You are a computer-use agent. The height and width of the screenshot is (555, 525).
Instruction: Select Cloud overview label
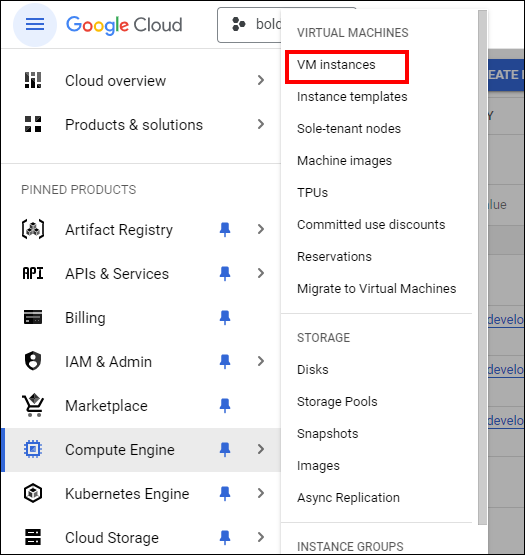click(x=115, y=81)
